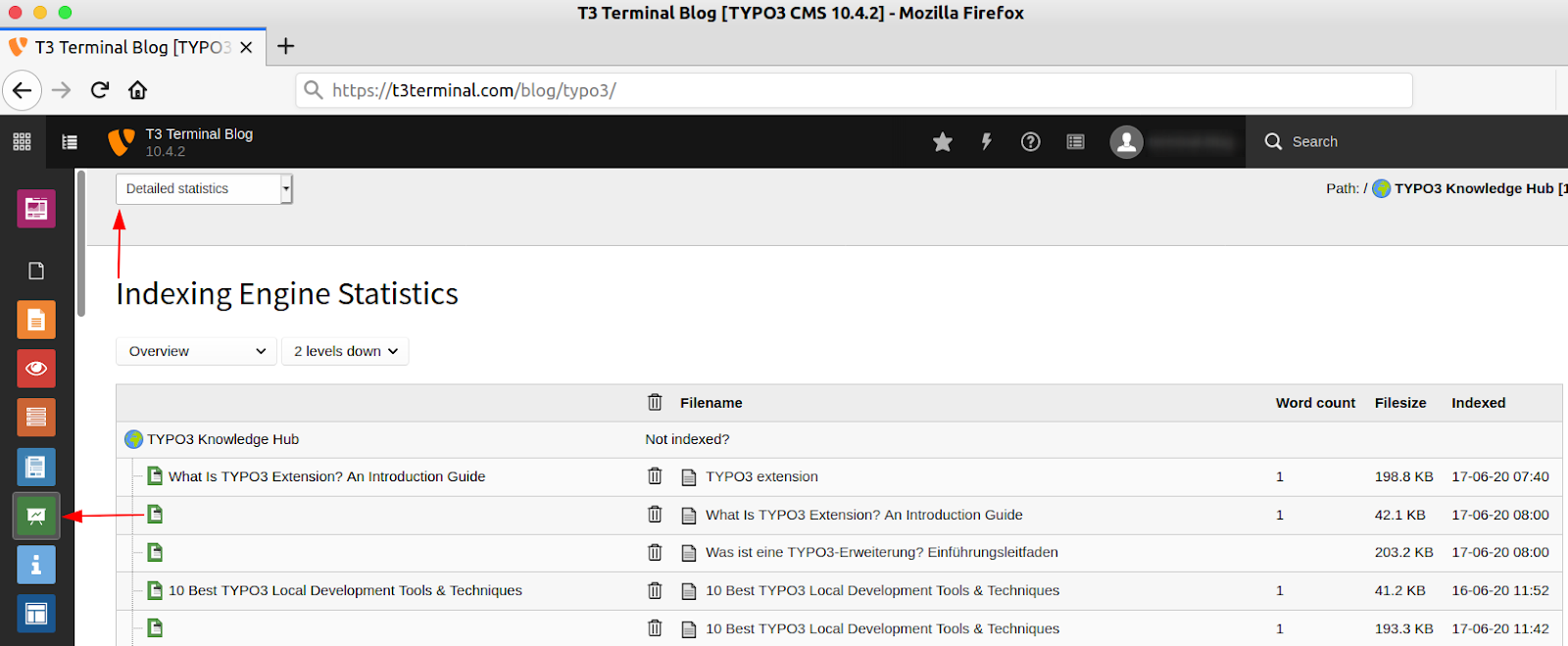
Task: Delete index for 41.2 KB Local Development row
Action: (x=655, y=590)
